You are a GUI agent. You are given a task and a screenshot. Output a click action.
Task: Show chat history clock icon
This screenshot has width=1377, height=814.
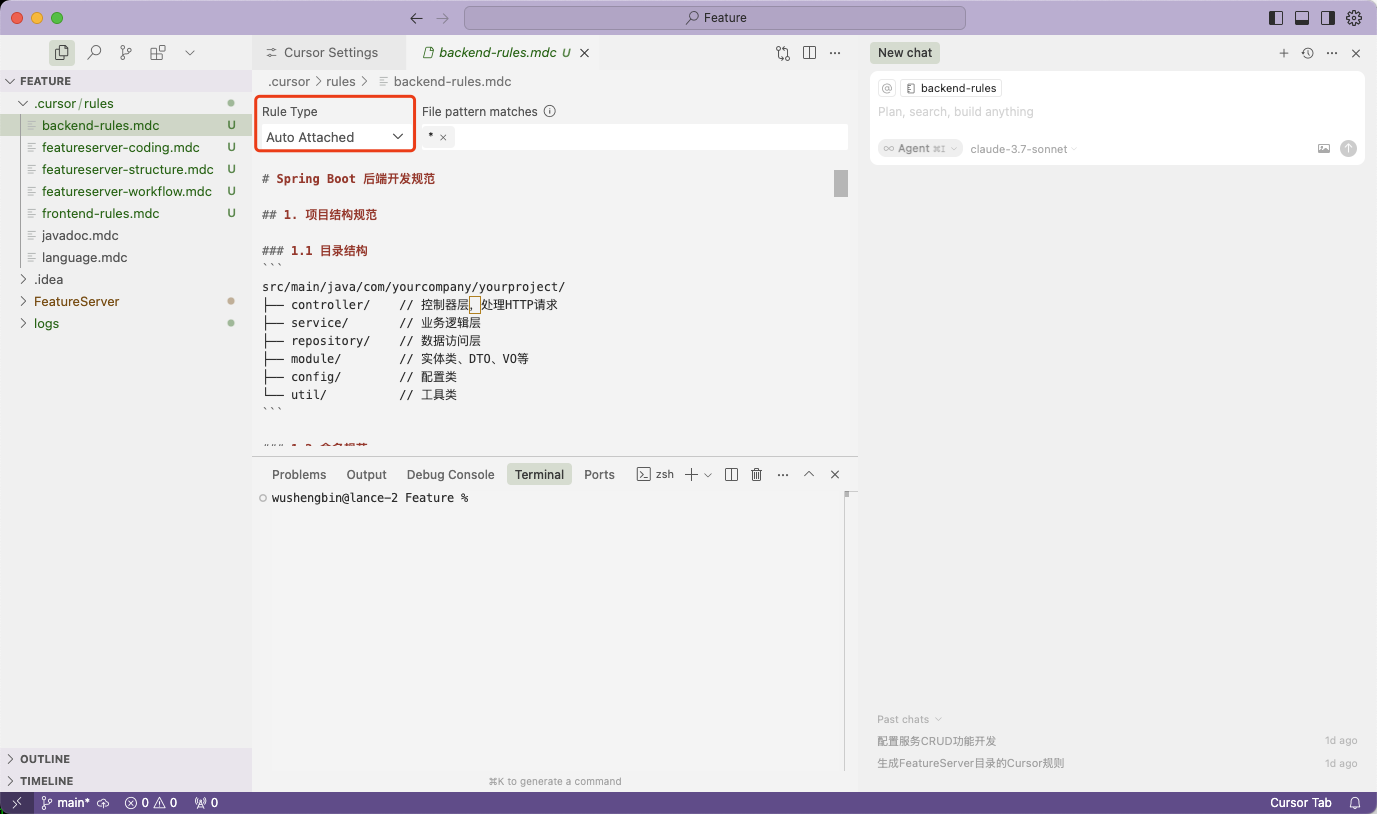coord(1307,53)
